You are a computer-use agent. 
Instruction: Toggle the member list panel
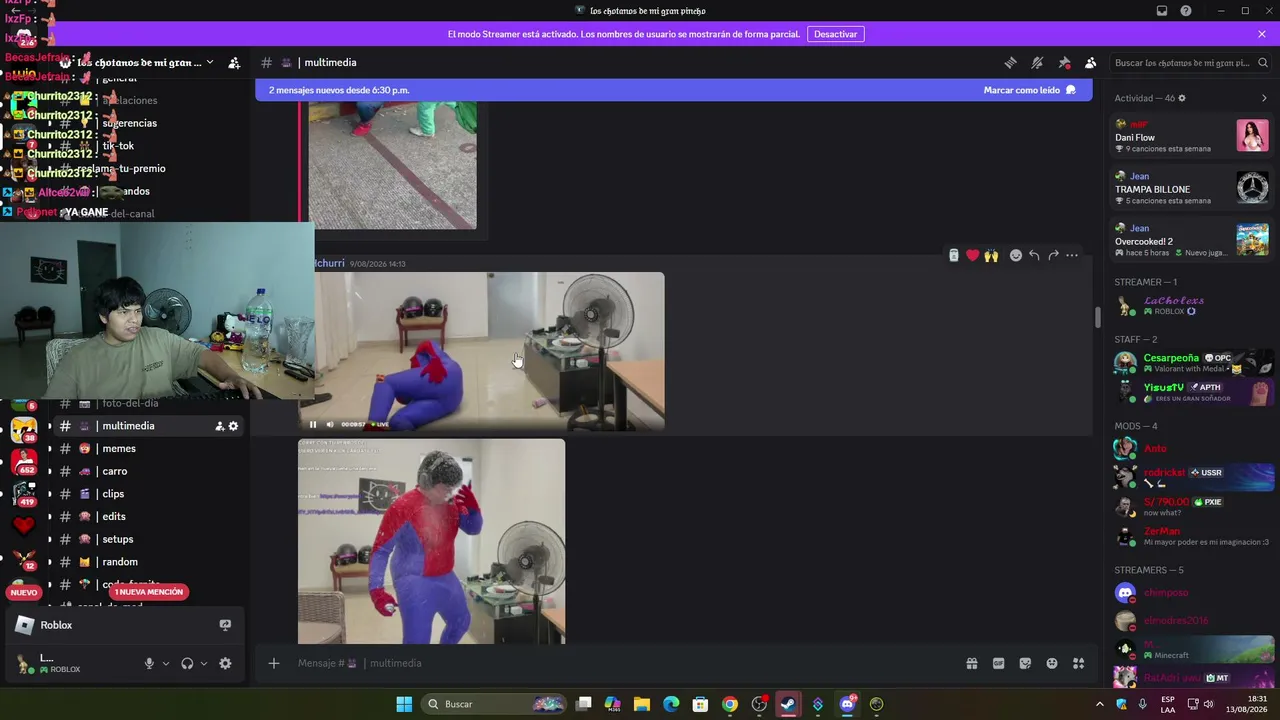(x=1091, y=62)
